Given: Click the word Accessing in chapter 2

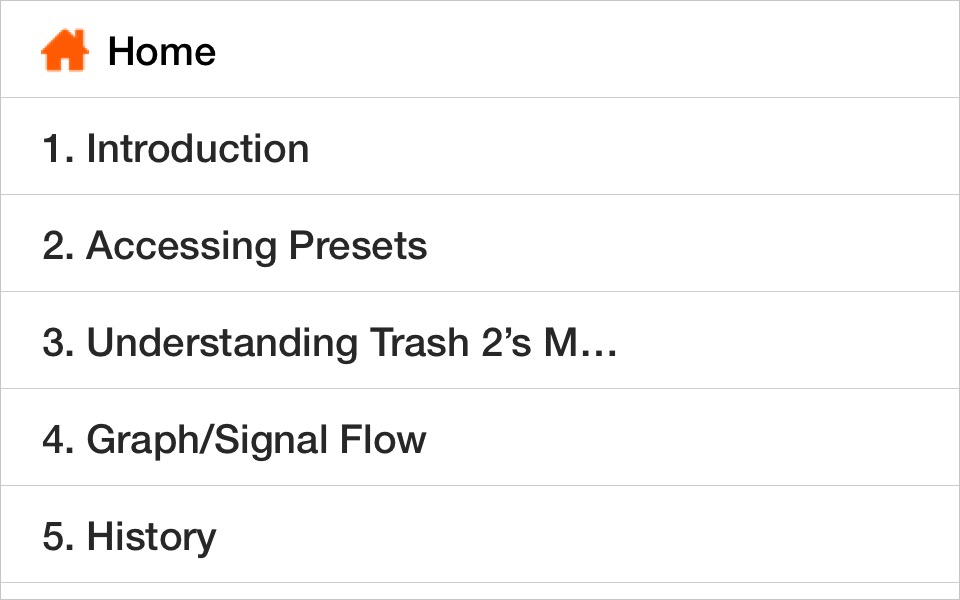Looking at the screenshot, I should click(x=182, y=246).
